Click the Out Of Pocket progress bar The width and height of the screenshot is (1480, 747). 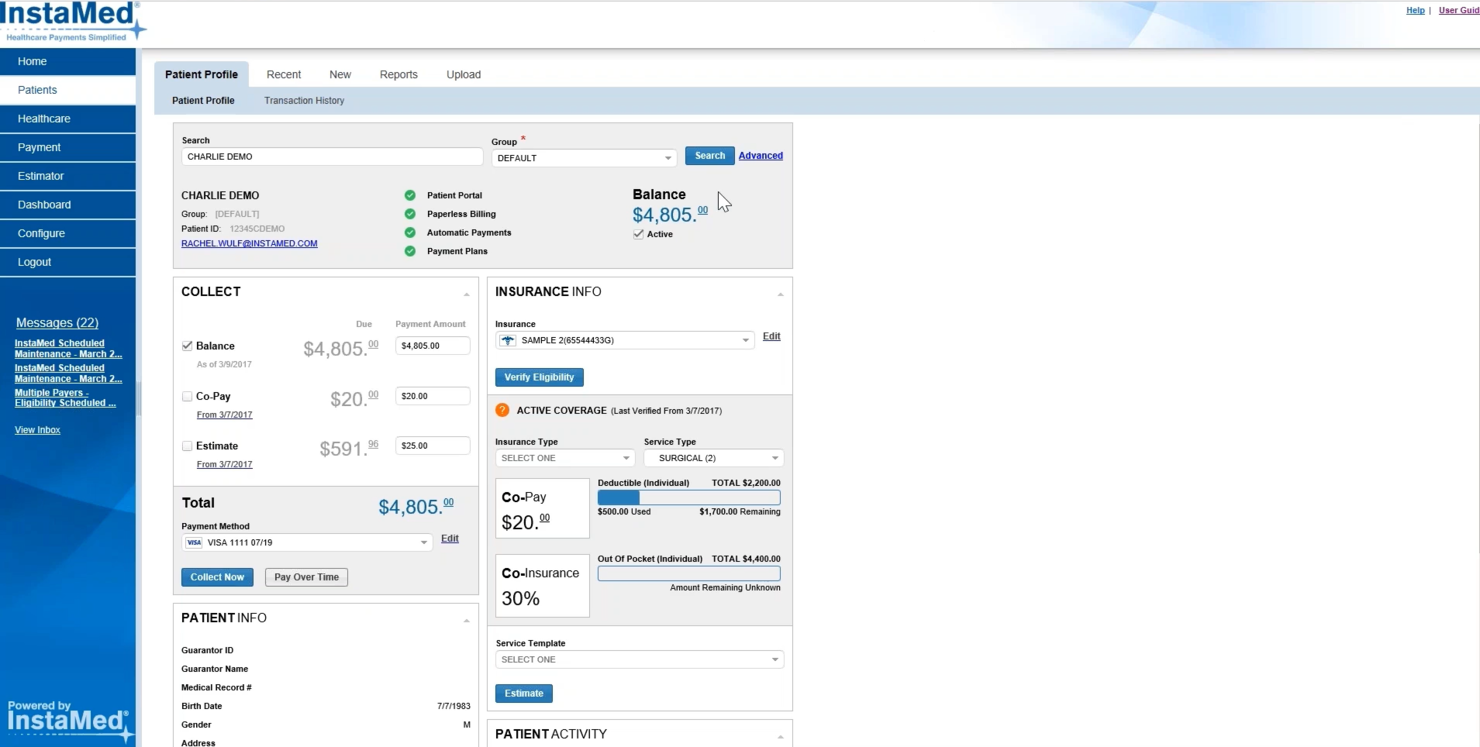pyautogui.click(x=689, y=574)
